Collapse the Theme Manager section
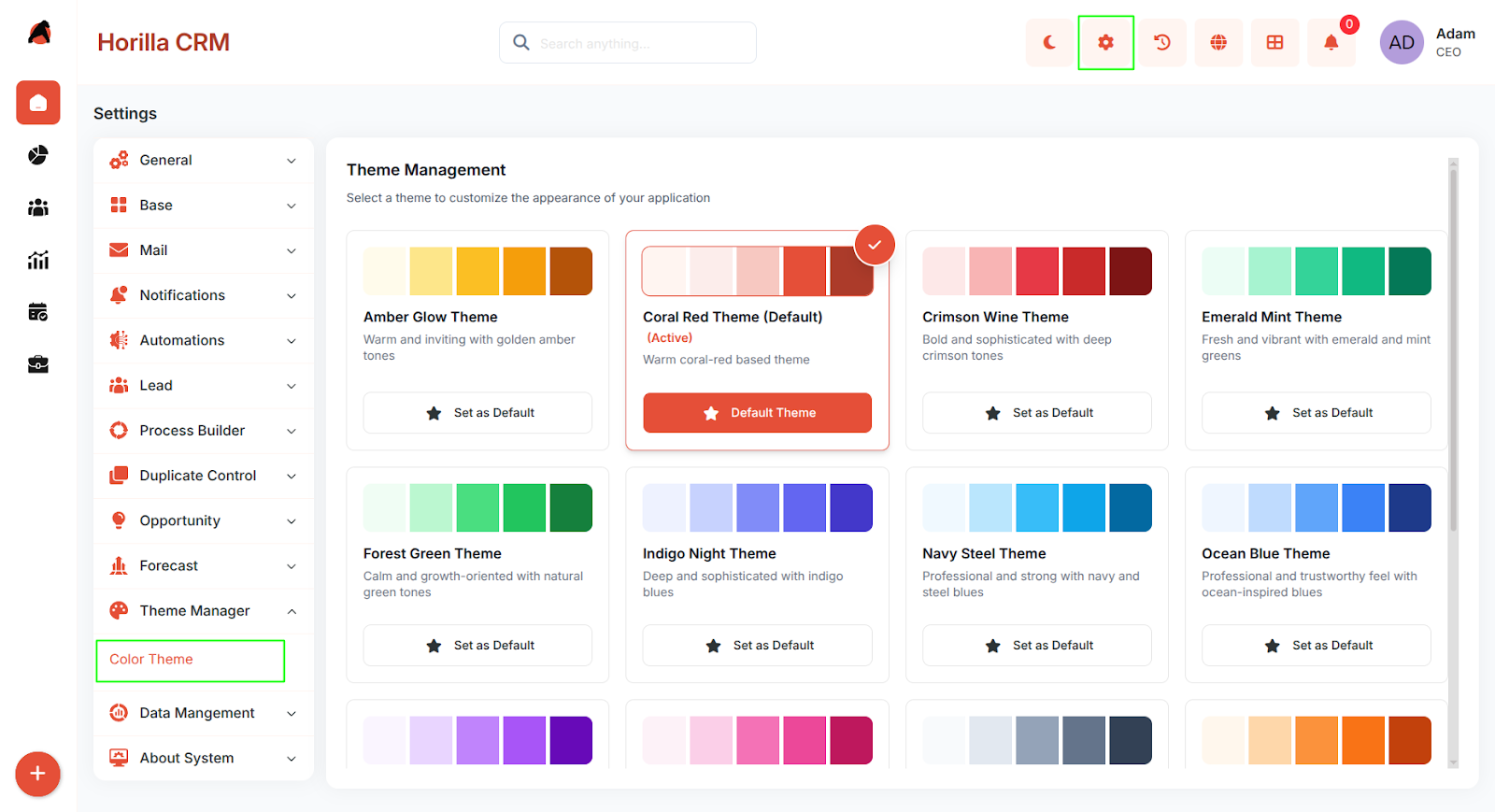Image resolution: width=1495 pixels, height=812 pixels. (204, 611)
